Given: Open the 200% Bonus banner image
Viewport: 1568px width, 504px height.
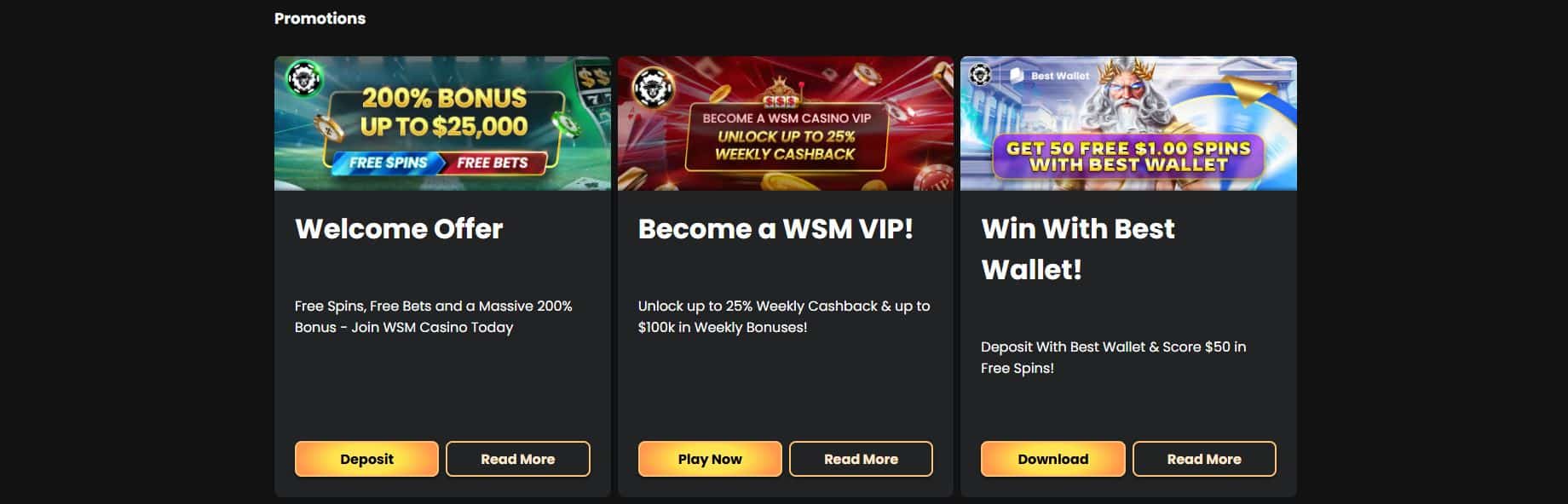Looking at the screenshot, I should (442, 123).
